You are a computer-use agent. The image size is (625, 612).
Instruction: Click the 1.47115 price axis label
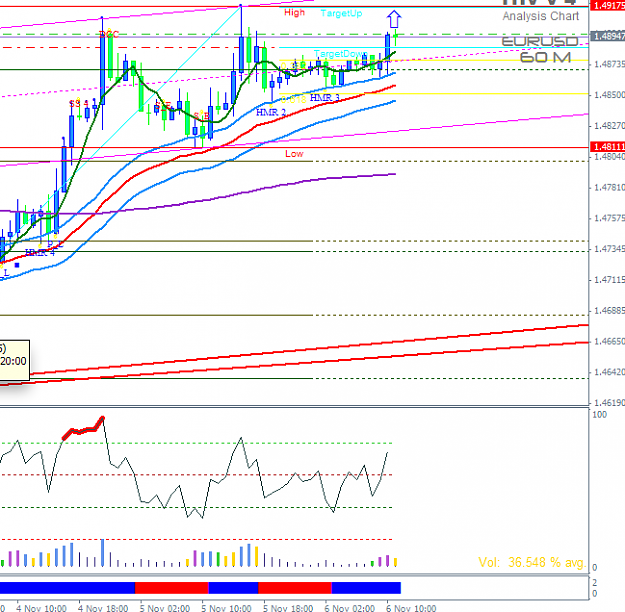pos(609,280)
